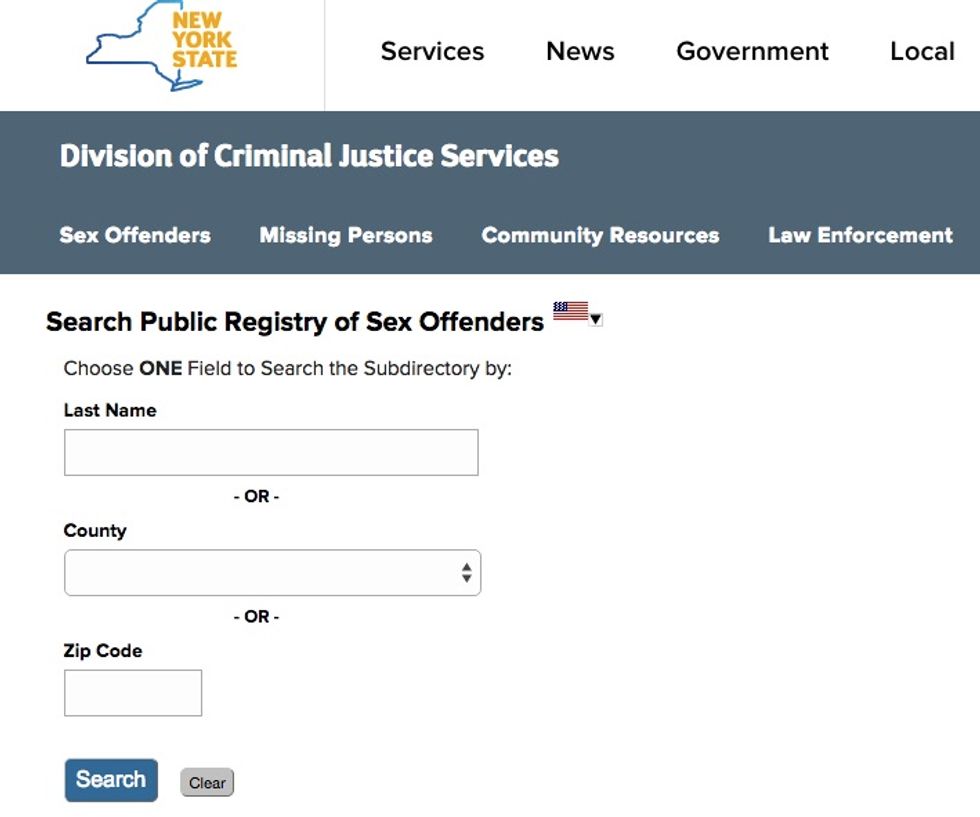The image size is (980, 817).
Task: Open the Sex Offenders tab
Action: point(135,236)
